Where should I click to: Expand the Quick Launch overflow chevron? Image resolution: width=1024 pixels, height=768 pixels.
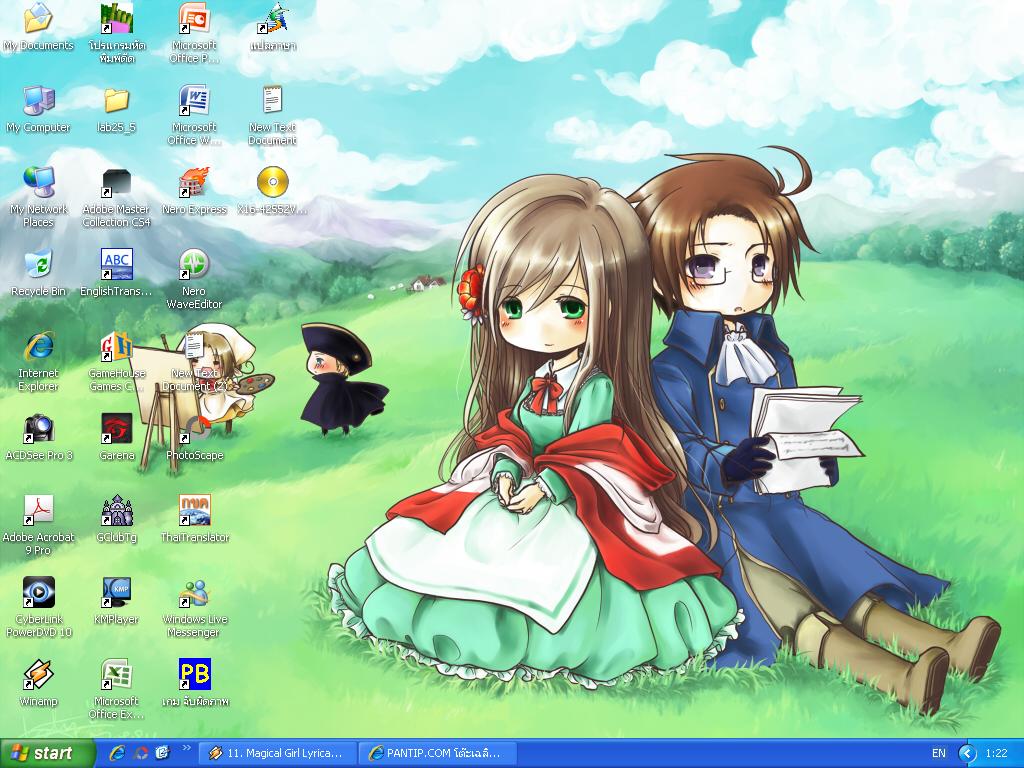[186, 748]
